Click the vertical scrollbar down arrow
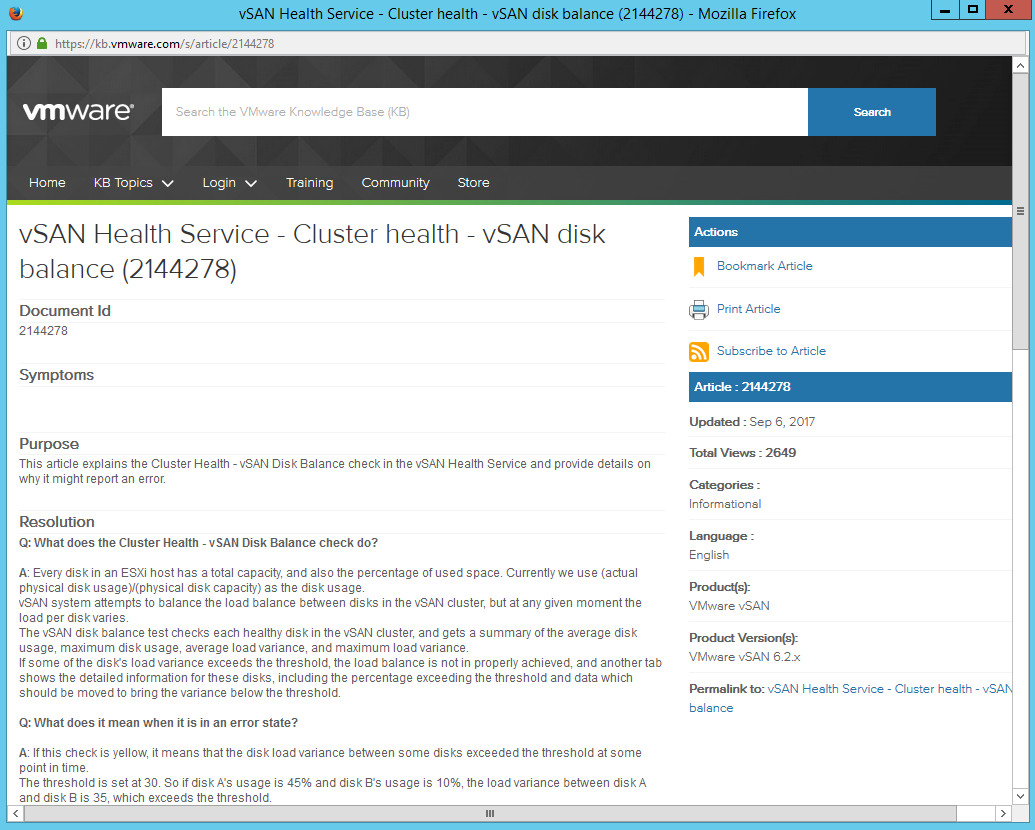This screenshot has height=830, width=1035. (1020, 796)
